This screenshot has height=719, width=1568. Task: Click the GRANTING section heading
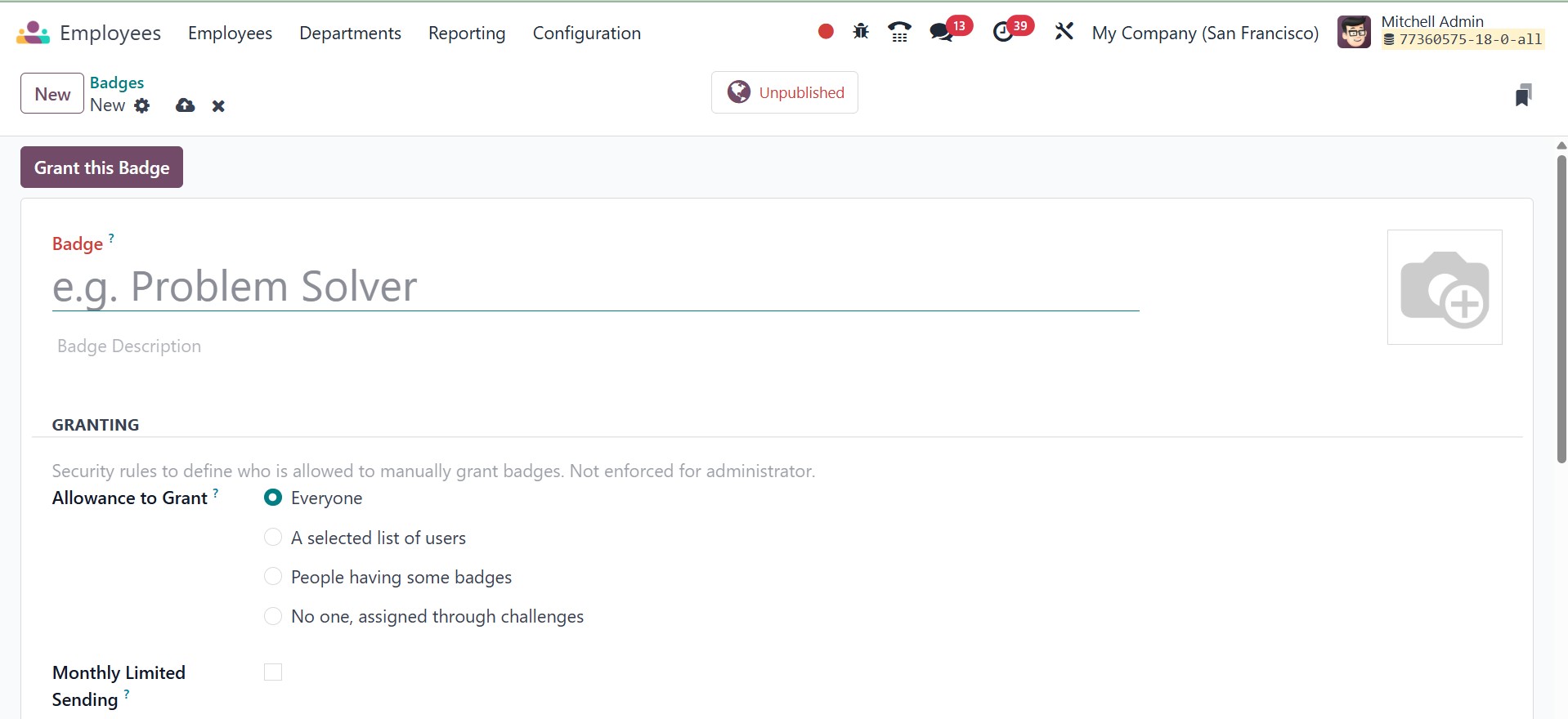pyautogui.click(x=96, y=425)
